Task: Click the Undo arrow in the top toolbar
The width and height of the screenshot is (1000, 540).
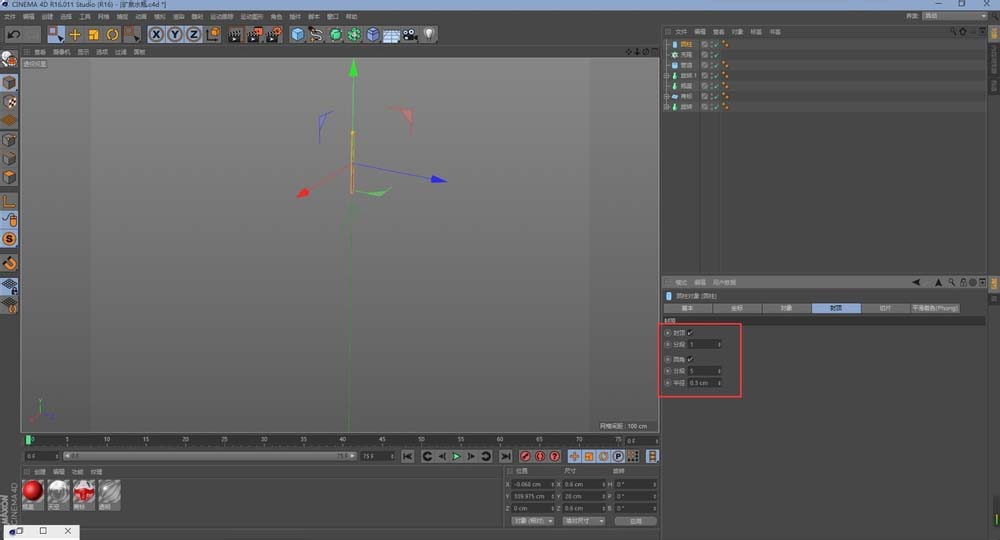Action: (12, 34)
